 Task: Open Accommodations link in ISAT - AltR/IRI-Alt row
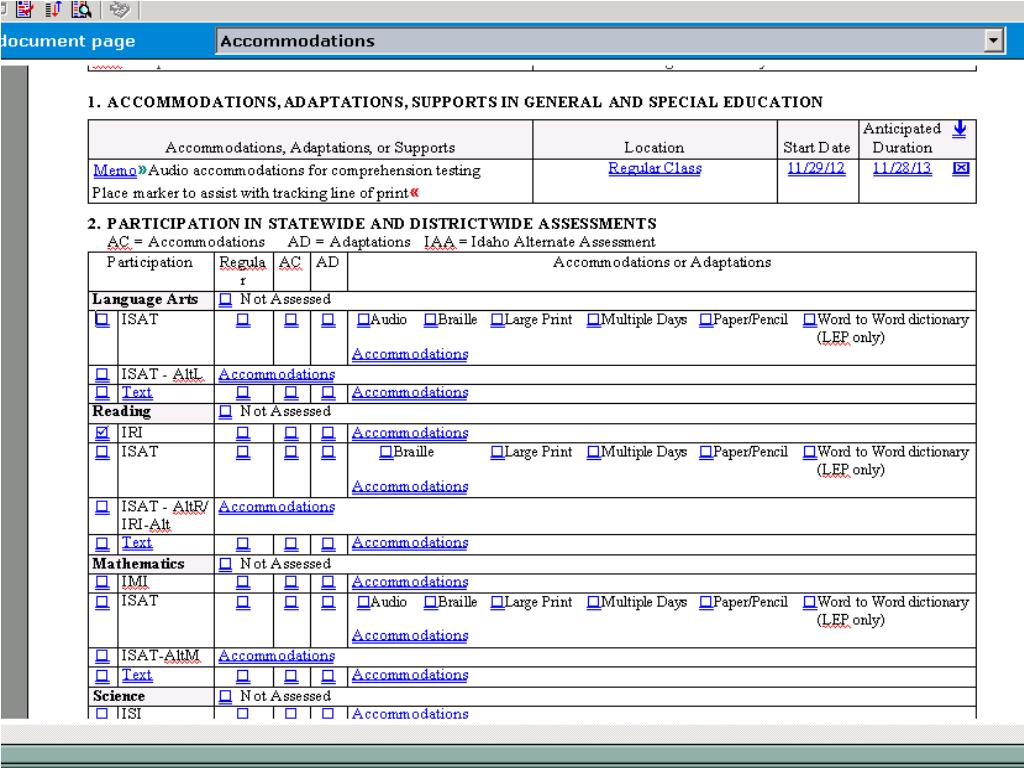tap(277, 507)
